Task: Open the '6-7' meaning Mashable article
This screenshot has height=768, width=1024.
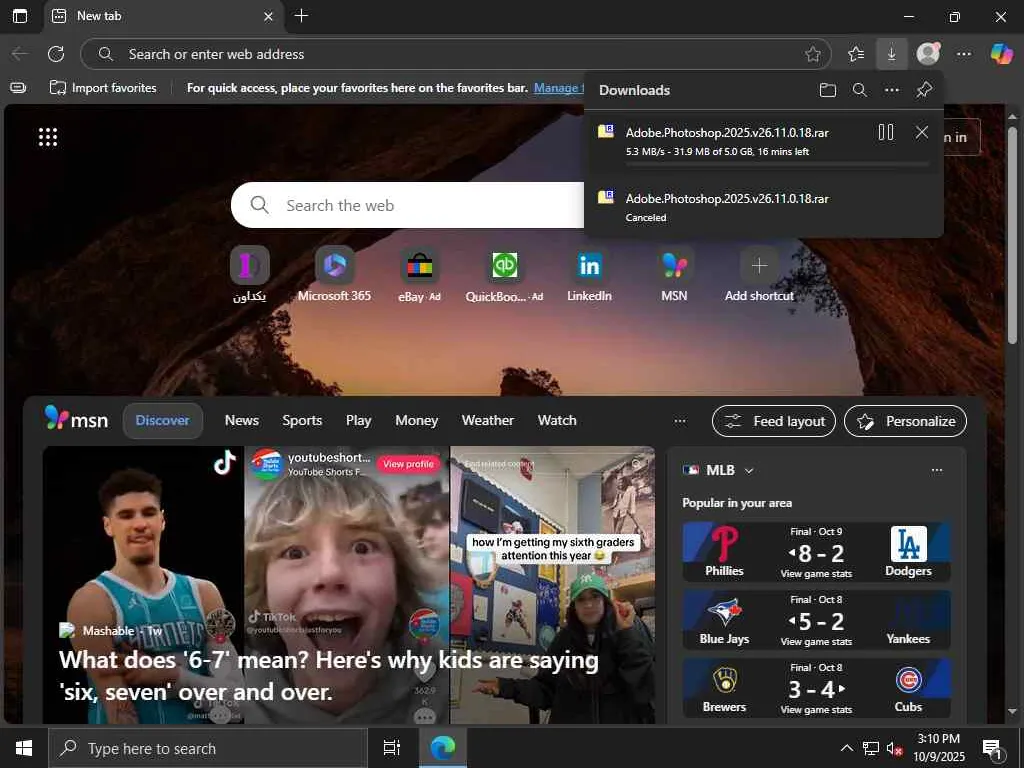Action: (x=328, y=675)
